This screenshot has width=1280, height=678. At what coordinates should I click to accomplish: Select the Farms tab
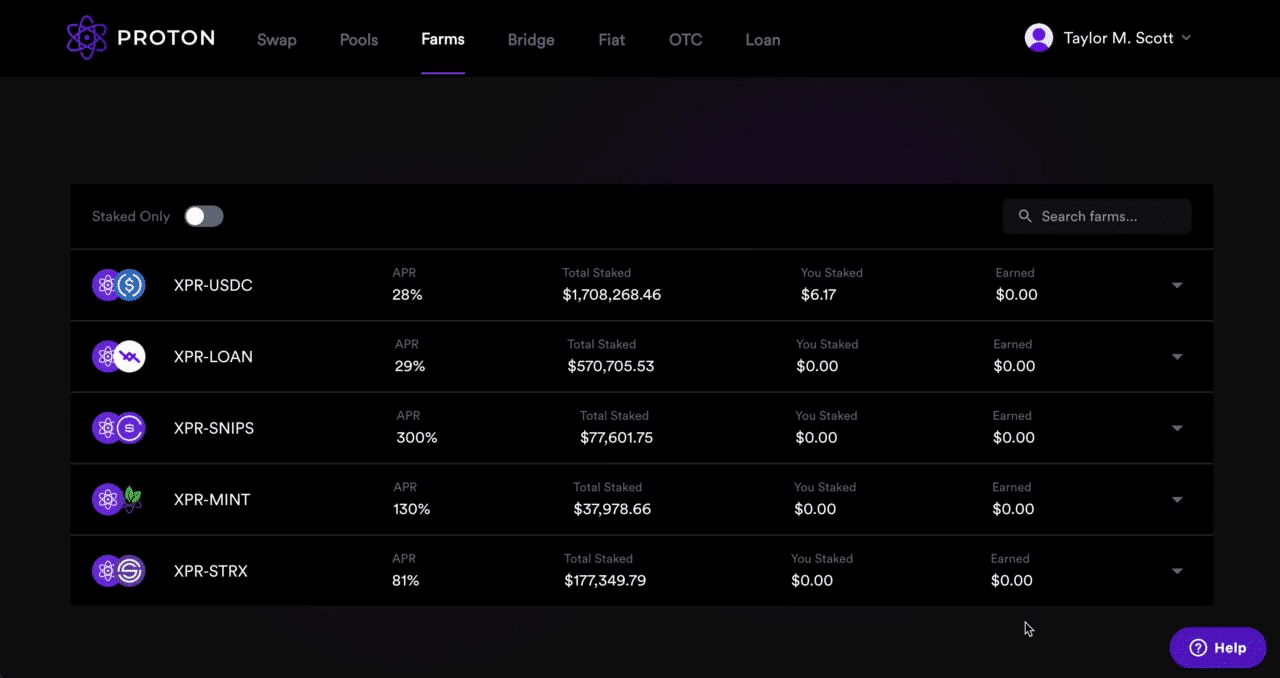(443, 40)
